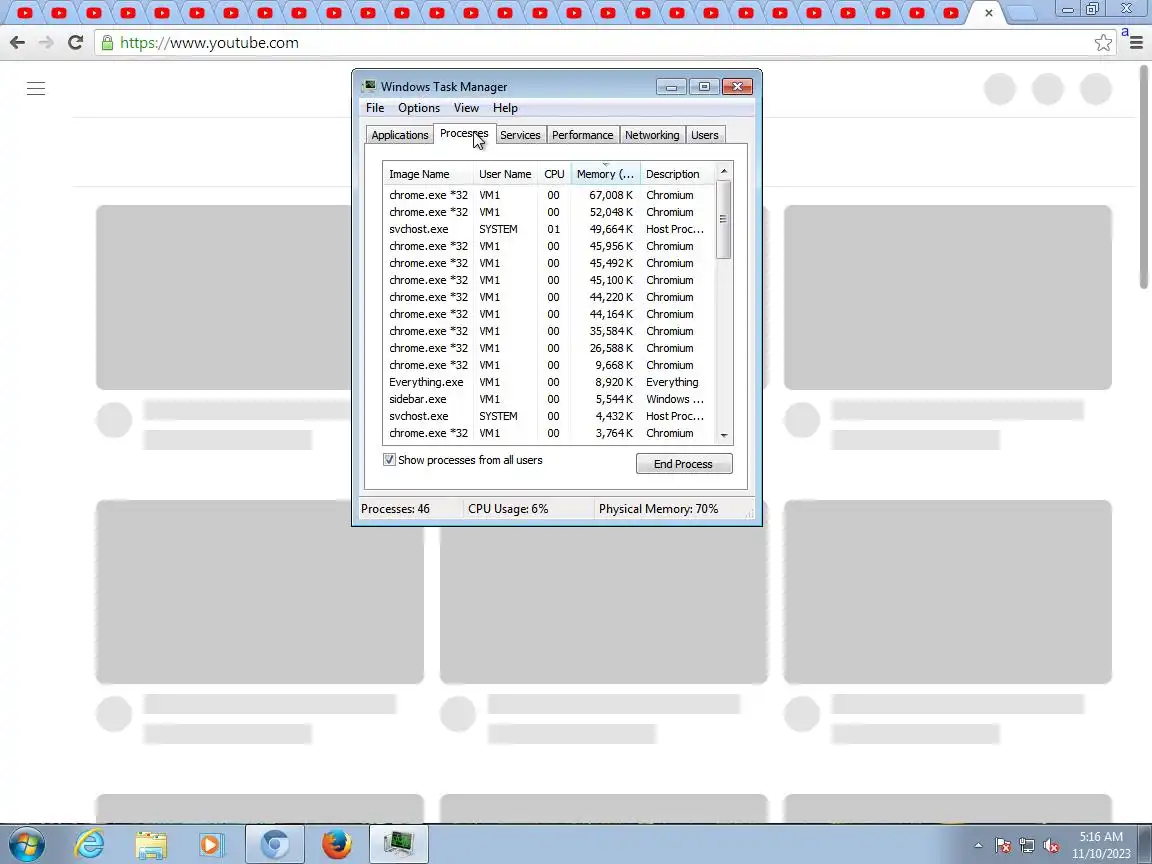Close the active Chrome tab

[989, 12]
